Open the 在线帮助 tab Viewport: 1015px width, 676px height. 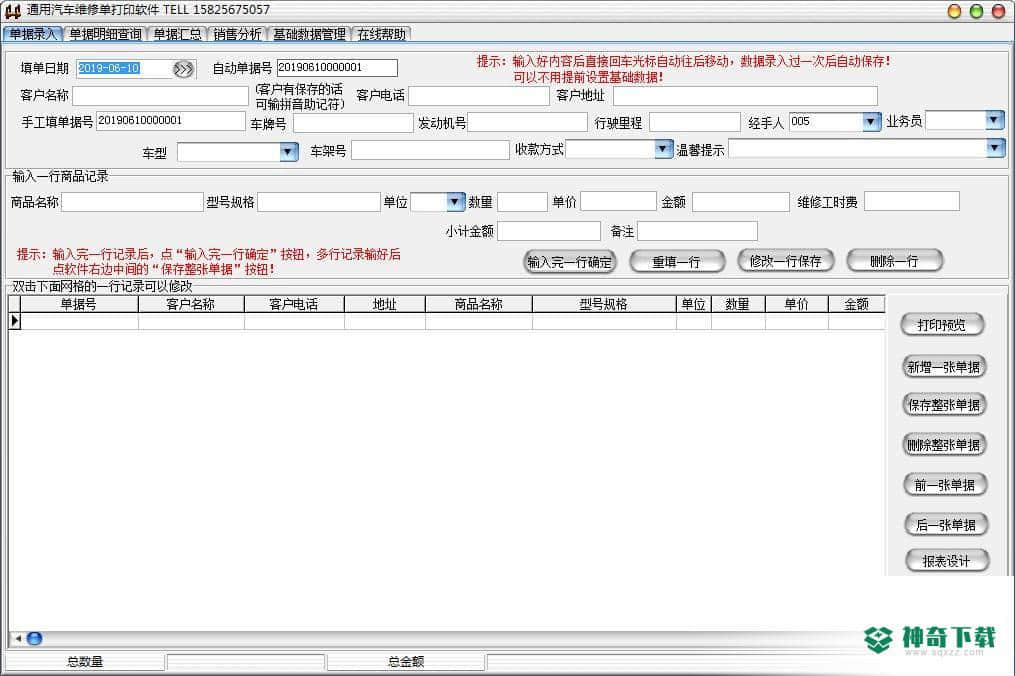(381, 34)
